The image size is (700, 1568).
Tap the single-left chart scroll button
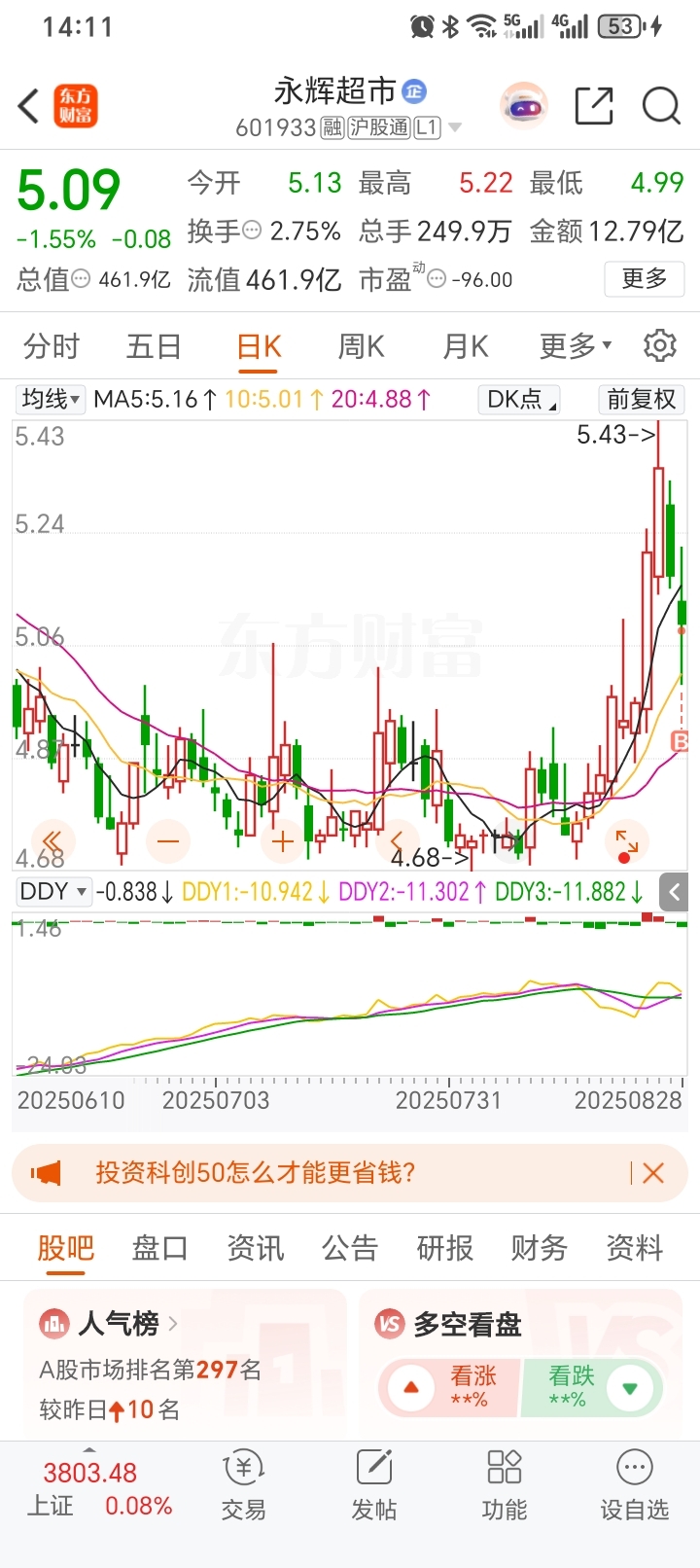pos(398,841)
